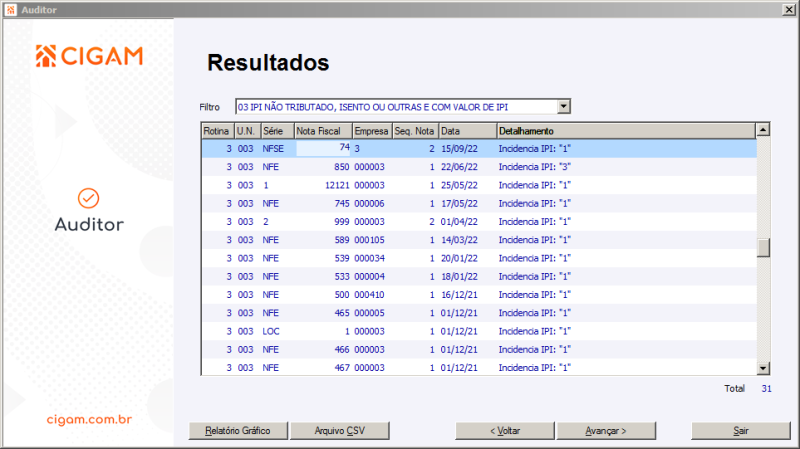Screen dimensions: 800x449
Task: Sort by the Rotina column header
Action: pyautogui.click(x=218, y=131)
